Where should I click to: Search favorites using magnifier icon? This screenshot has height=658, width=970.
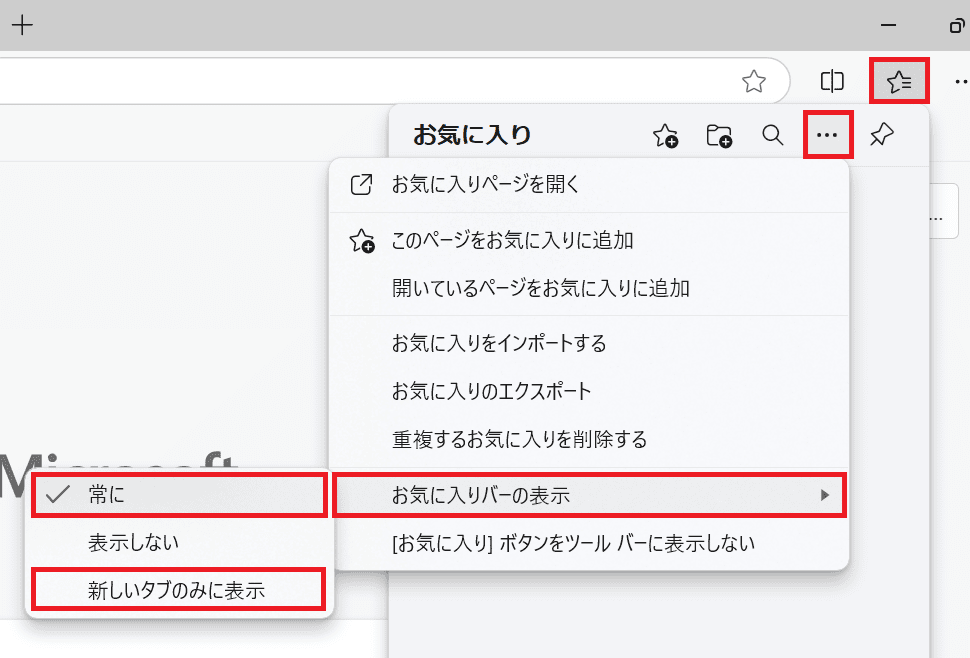tap(773, 135)
